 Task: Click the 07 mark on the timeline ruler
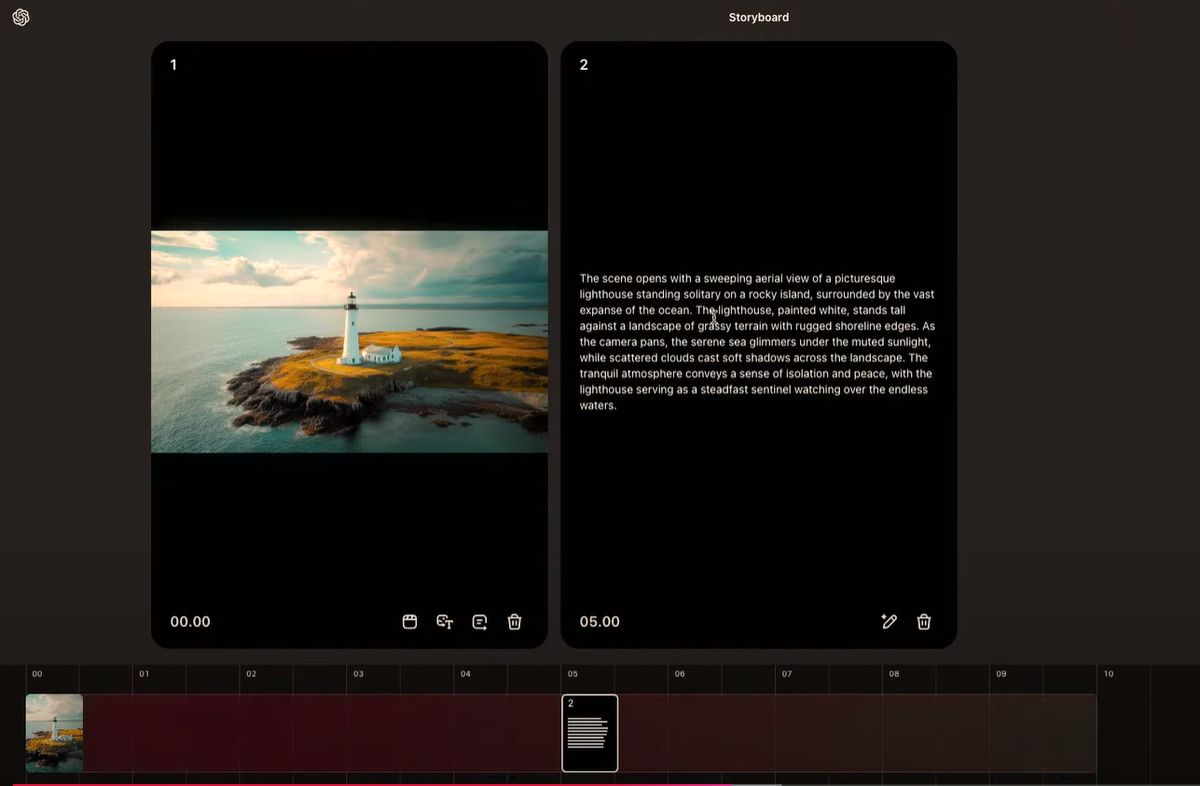[786, 674]
